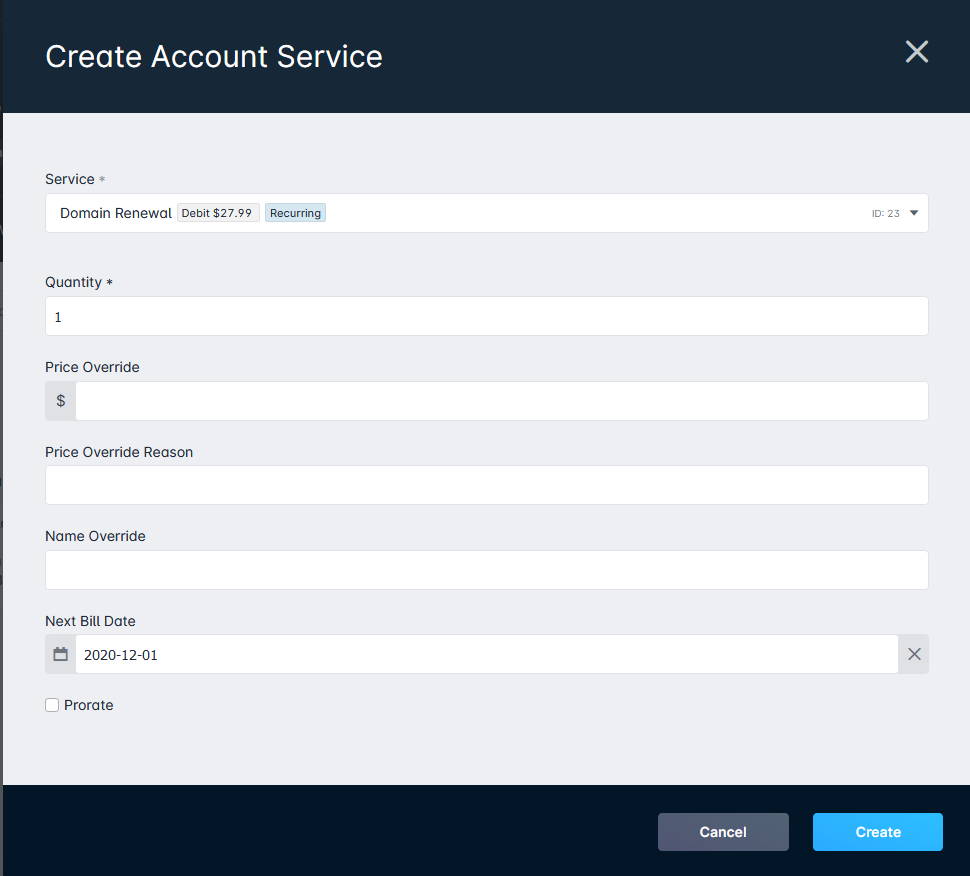Click the Create button
The width and height of the screenshot is (970, 876).
point(877,832)
